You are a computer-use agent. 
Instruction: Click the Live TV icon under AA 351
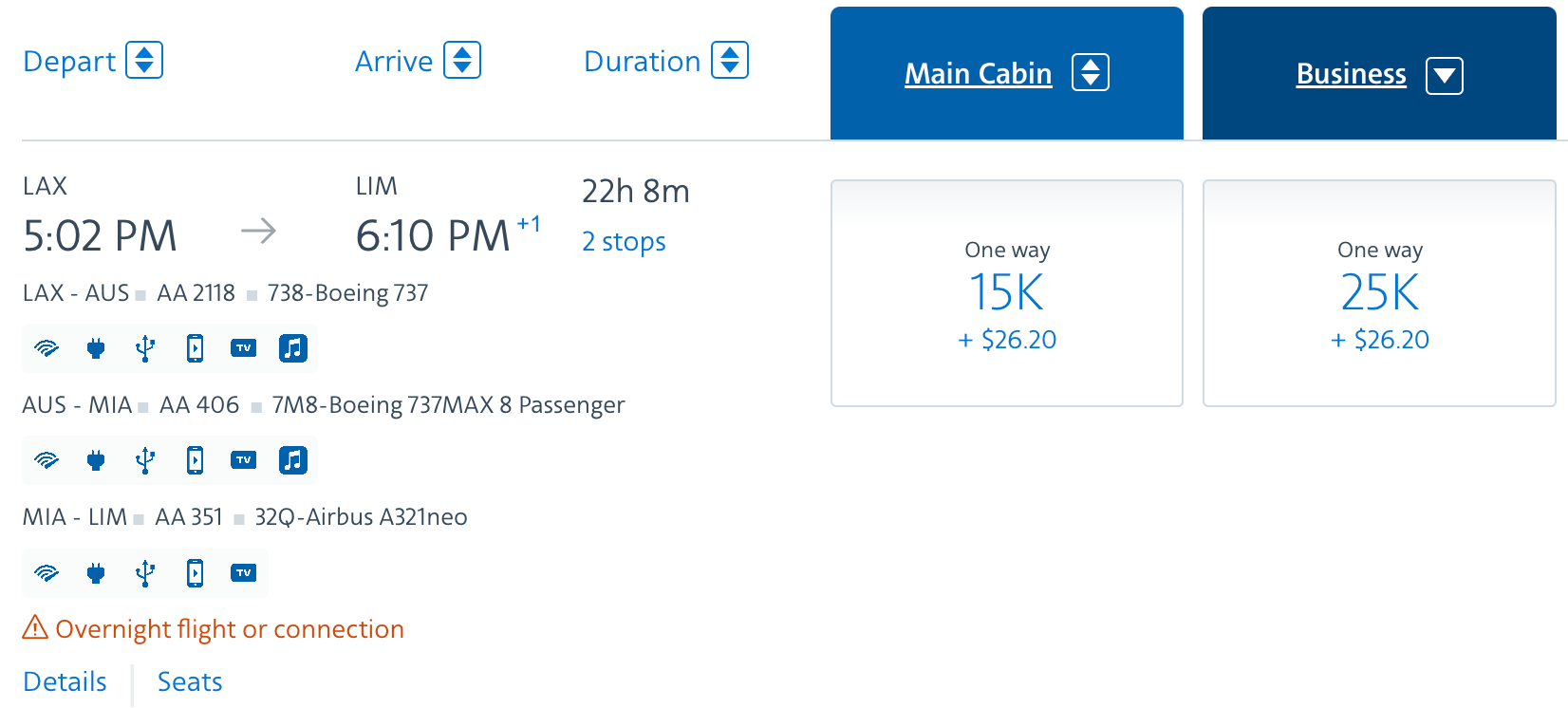[x=244, y=573]
